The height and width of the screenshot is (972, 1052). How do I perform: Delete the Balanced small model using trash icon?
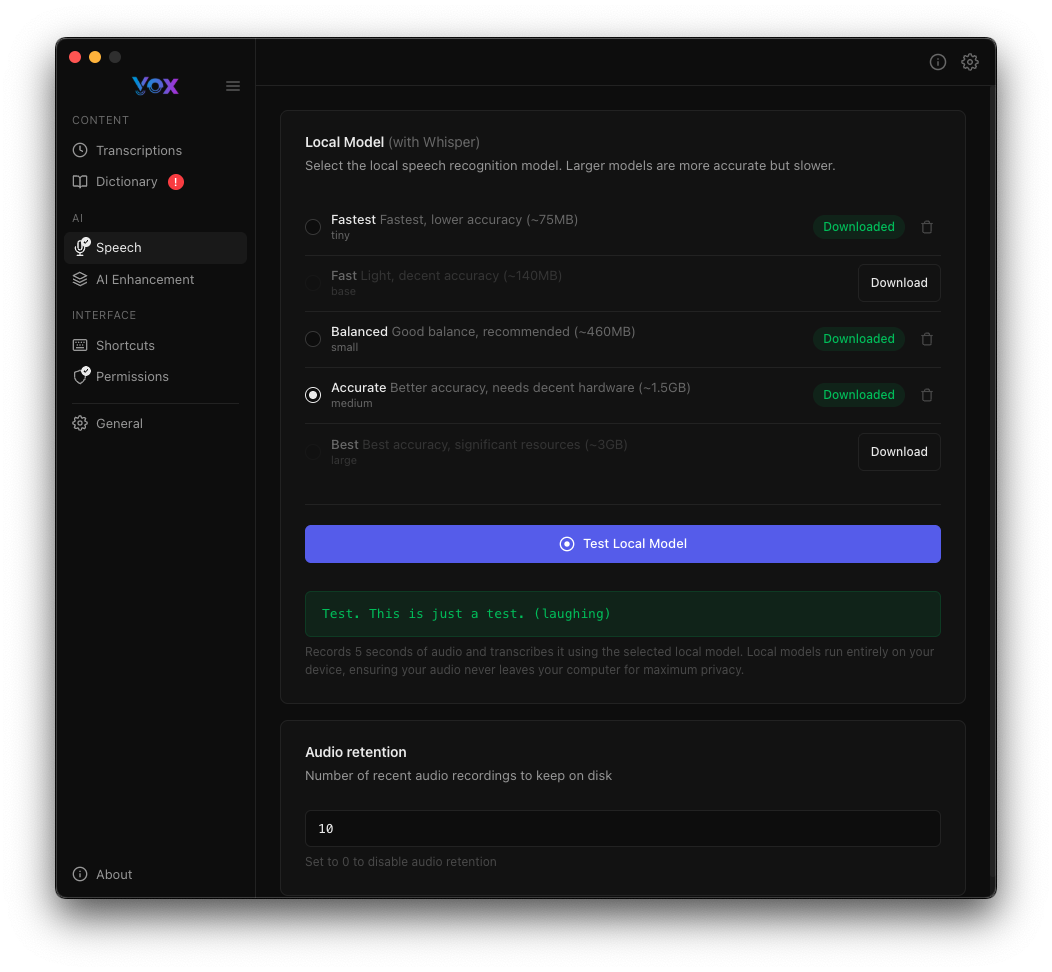(926, 339)
